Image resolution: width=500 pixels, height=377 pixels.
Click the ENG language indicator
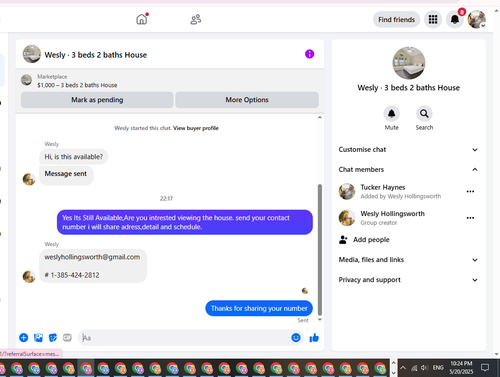point(438,368)
